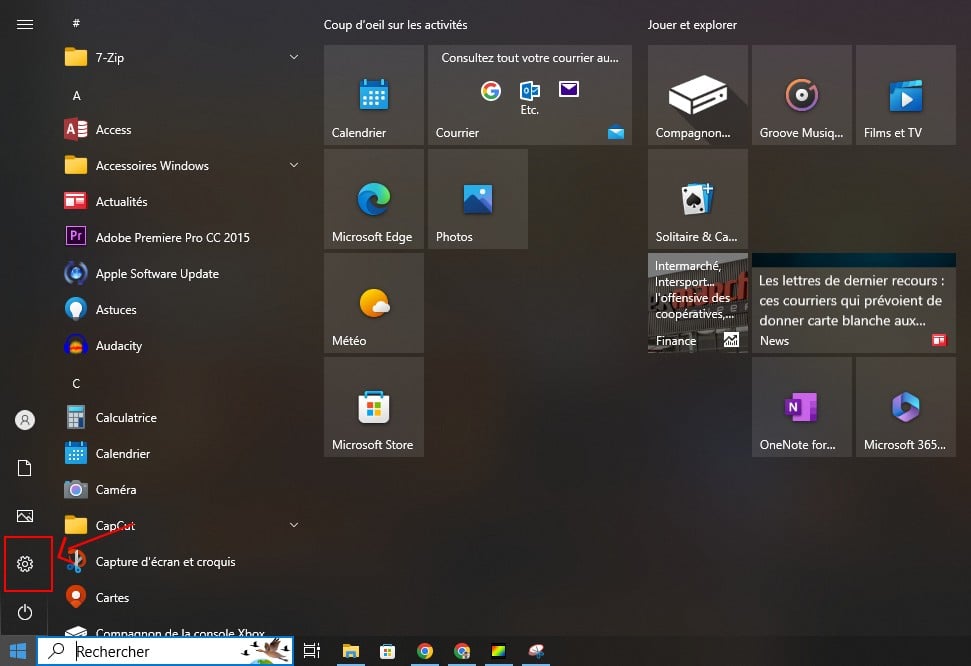Launch Adobe Premiere Pro CC 2015
Screen dimensions: 971x666
point(183,237)
